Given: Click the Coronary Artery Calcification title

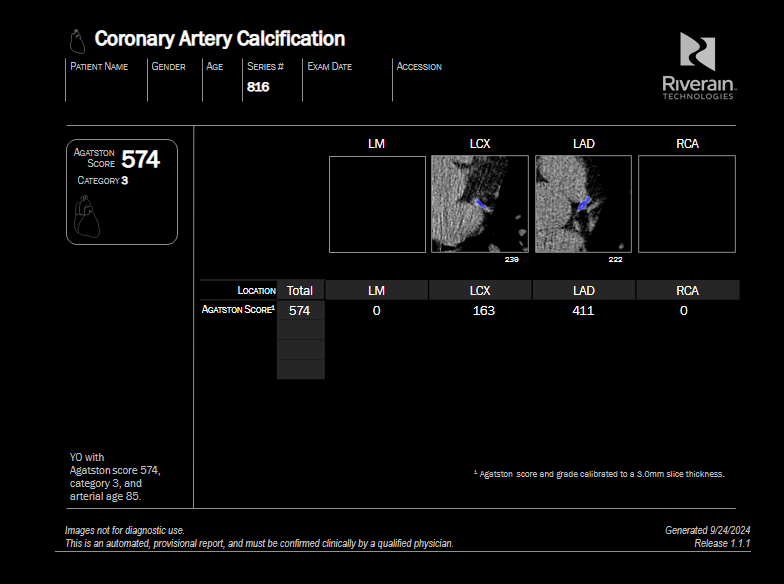Looking at the screenshot, I should coord(220,38).
